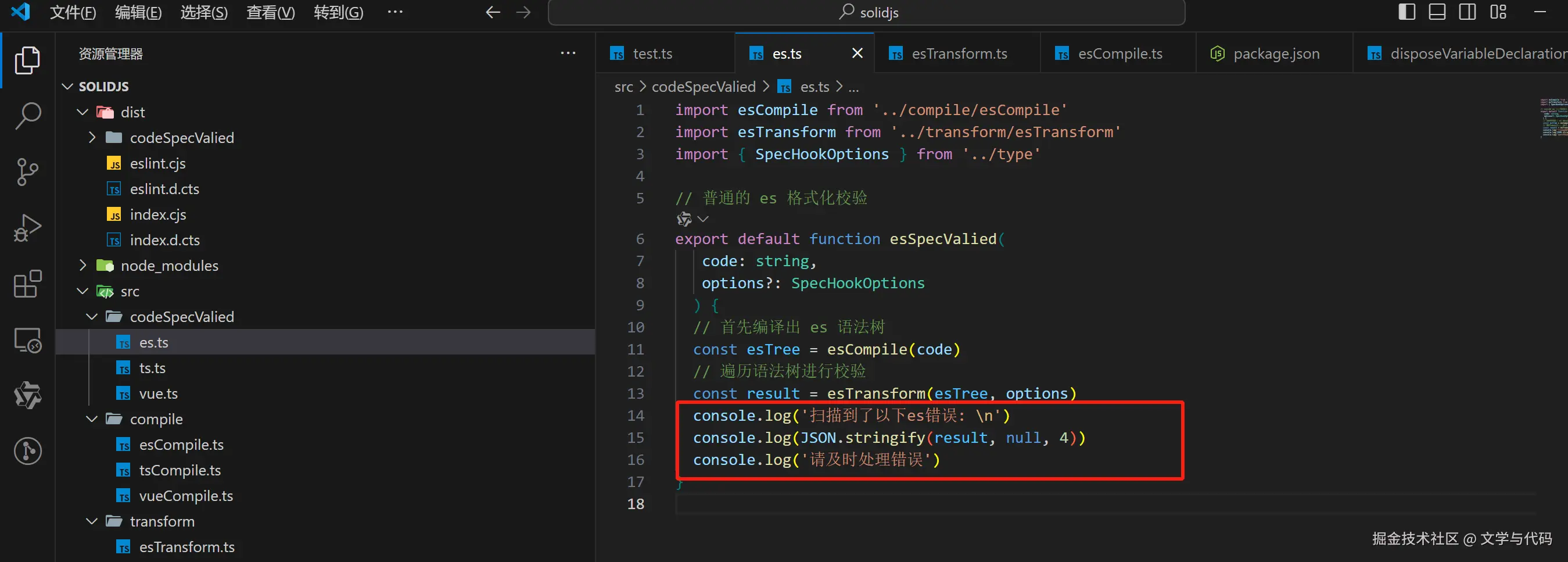Click the AI code lens icon above line 6

tap(684, 219)
